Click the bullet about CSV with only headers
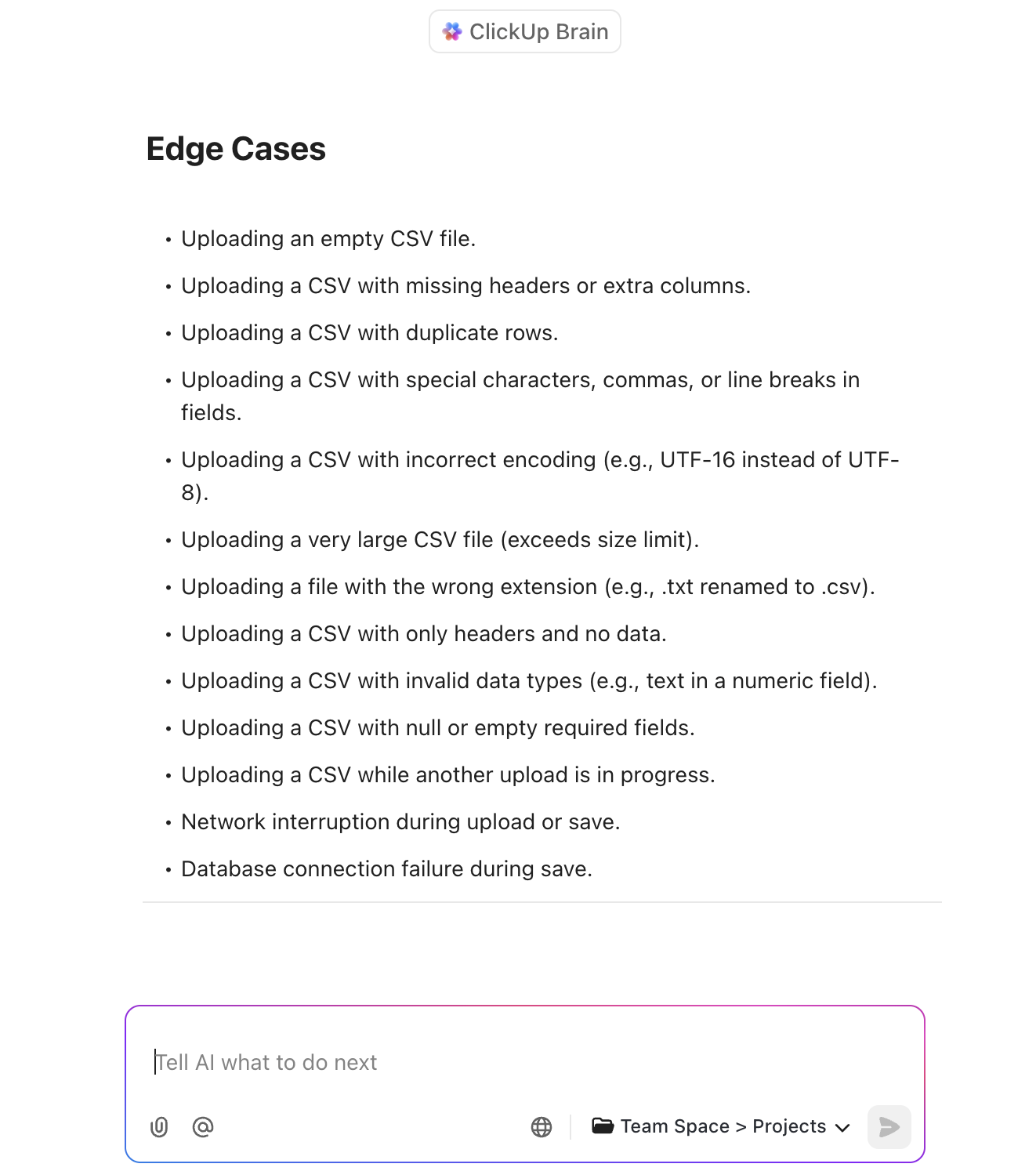Image resolution: width=1036 pixels, height=1171 pixels. [x=424, y=633]
